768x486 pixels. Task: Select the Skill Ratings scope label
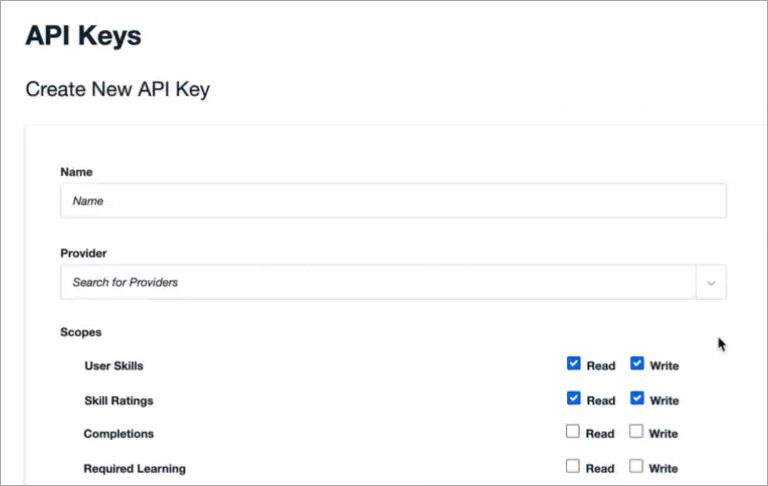pyautogui.click(x=119, y=400)
